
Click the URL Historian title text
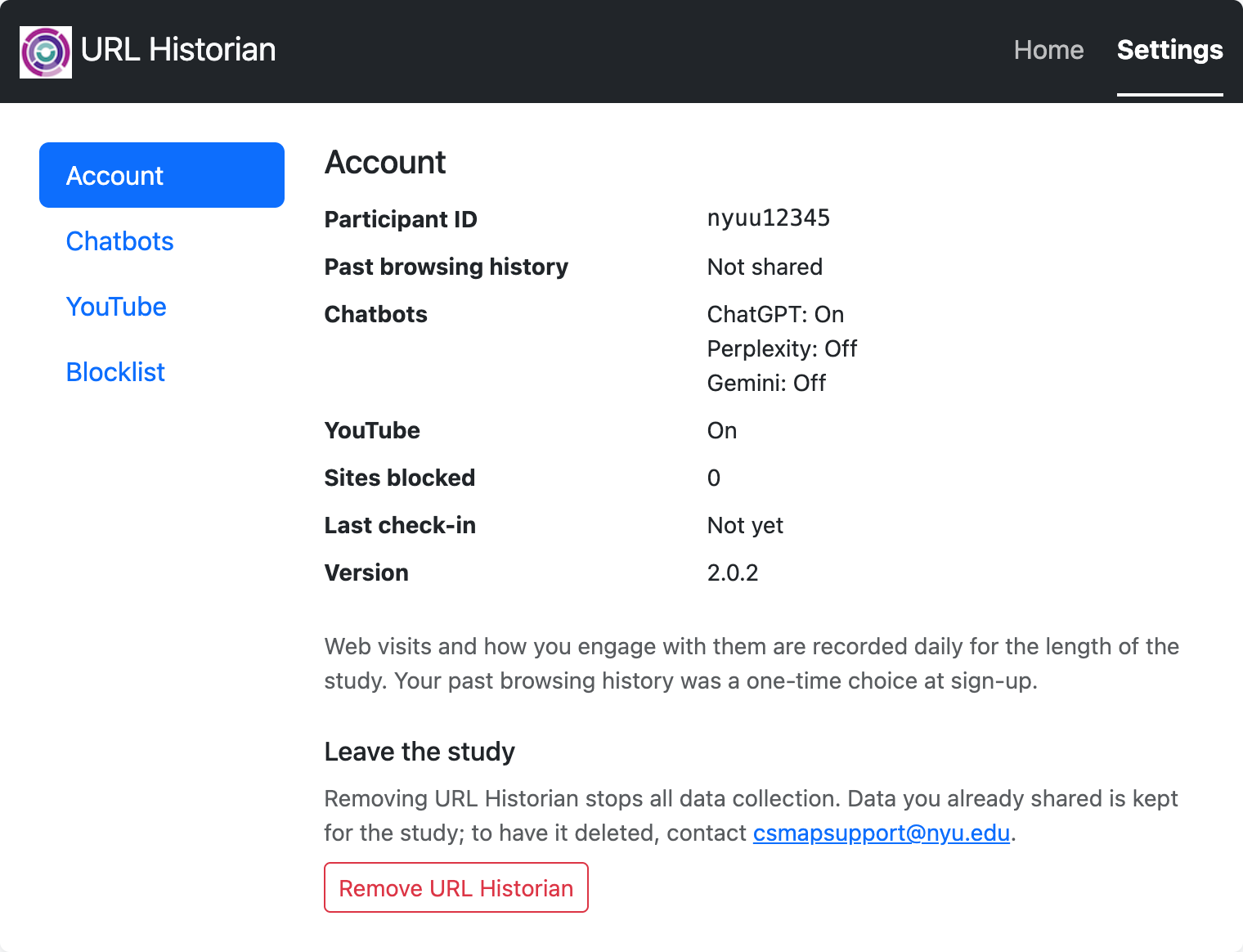pyautogui.click(x=178, y=50)
